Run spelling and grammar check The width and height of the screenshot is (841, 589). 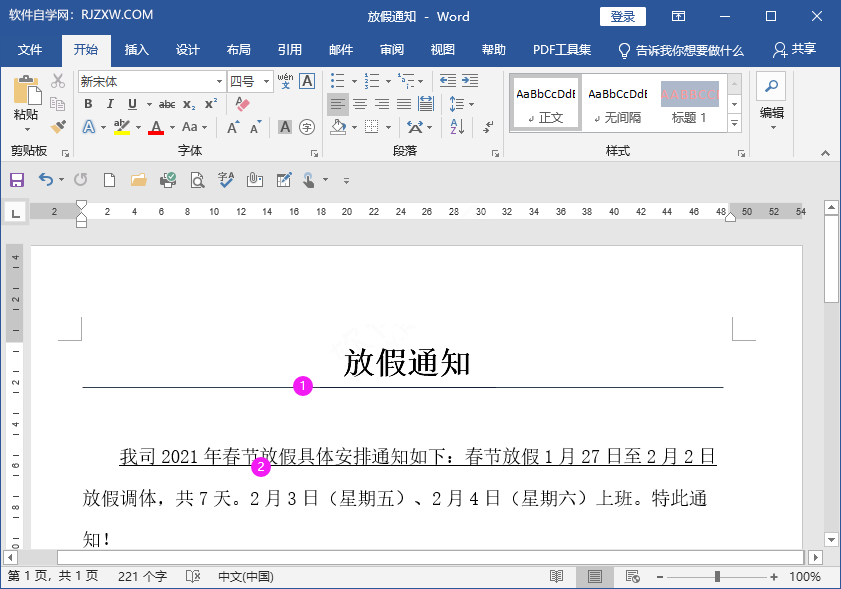[225, 179]
